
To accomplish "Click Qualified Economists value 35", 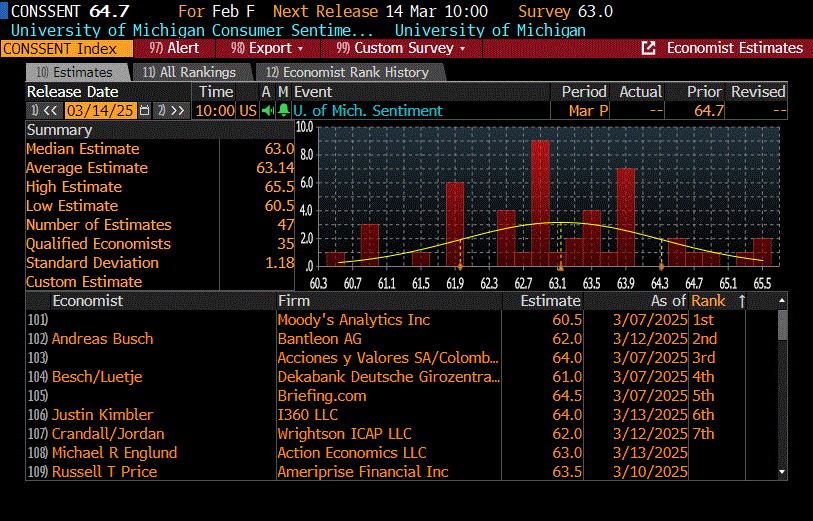I will (x=286, y=244).
